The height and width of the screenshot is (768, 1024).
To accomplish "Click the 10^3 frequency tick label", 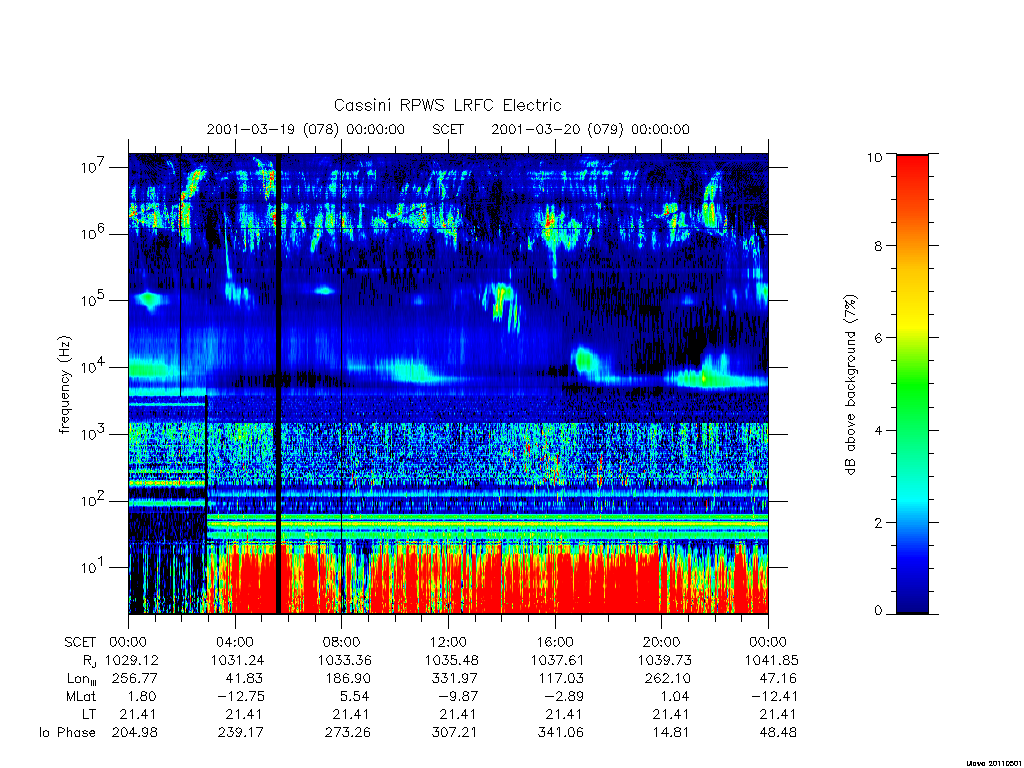I will click(95, 434).
